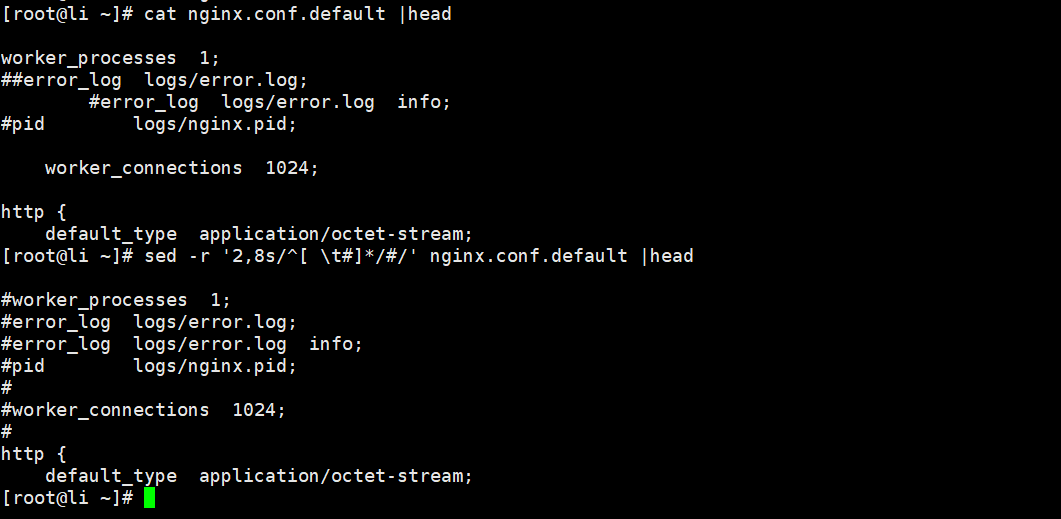Click the last default_type application/octet-stream line
The height and width of the screenshot is (519, 1061).
tap(258, 476)
